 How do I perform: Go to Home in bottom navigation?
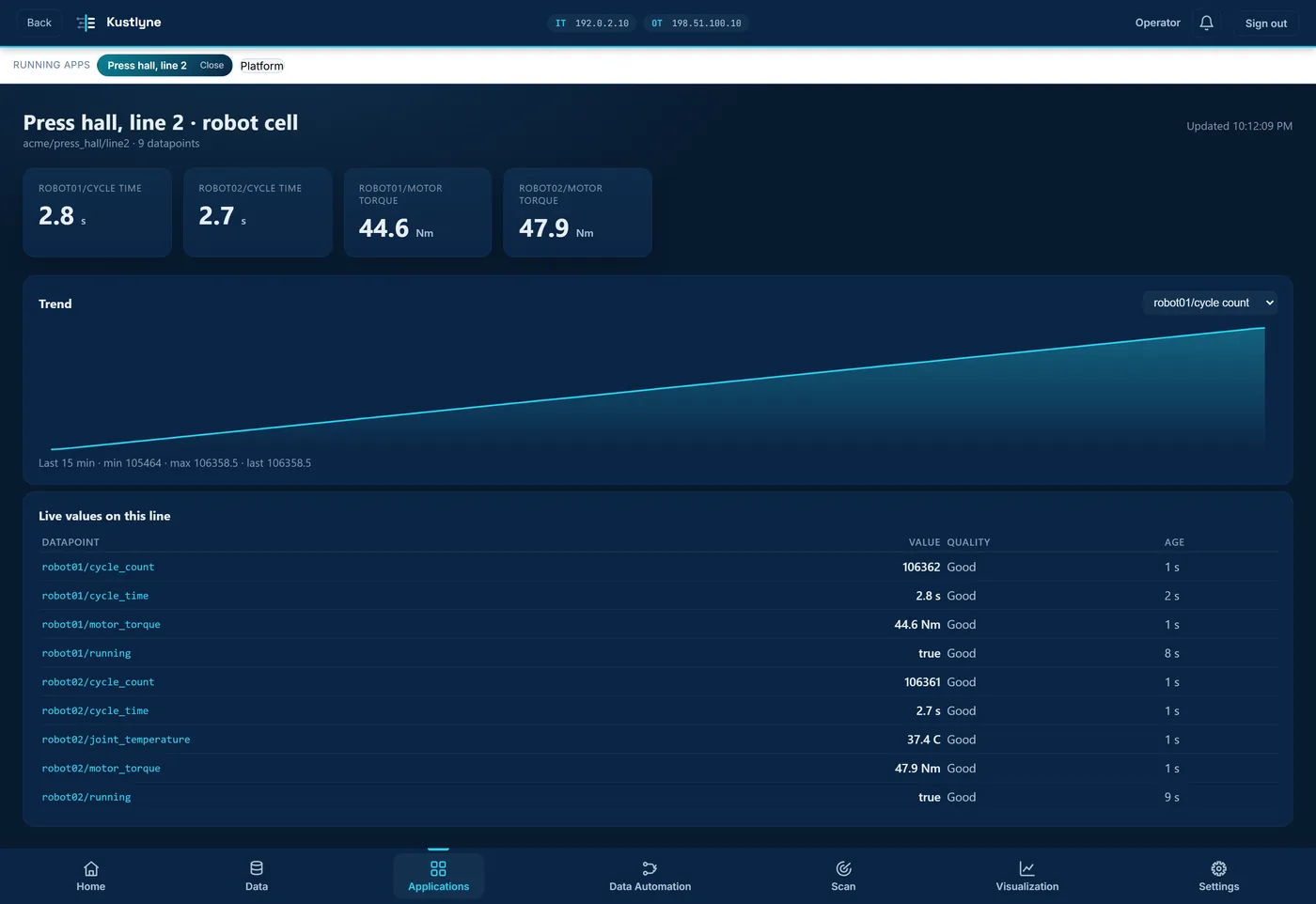(91, 876)
